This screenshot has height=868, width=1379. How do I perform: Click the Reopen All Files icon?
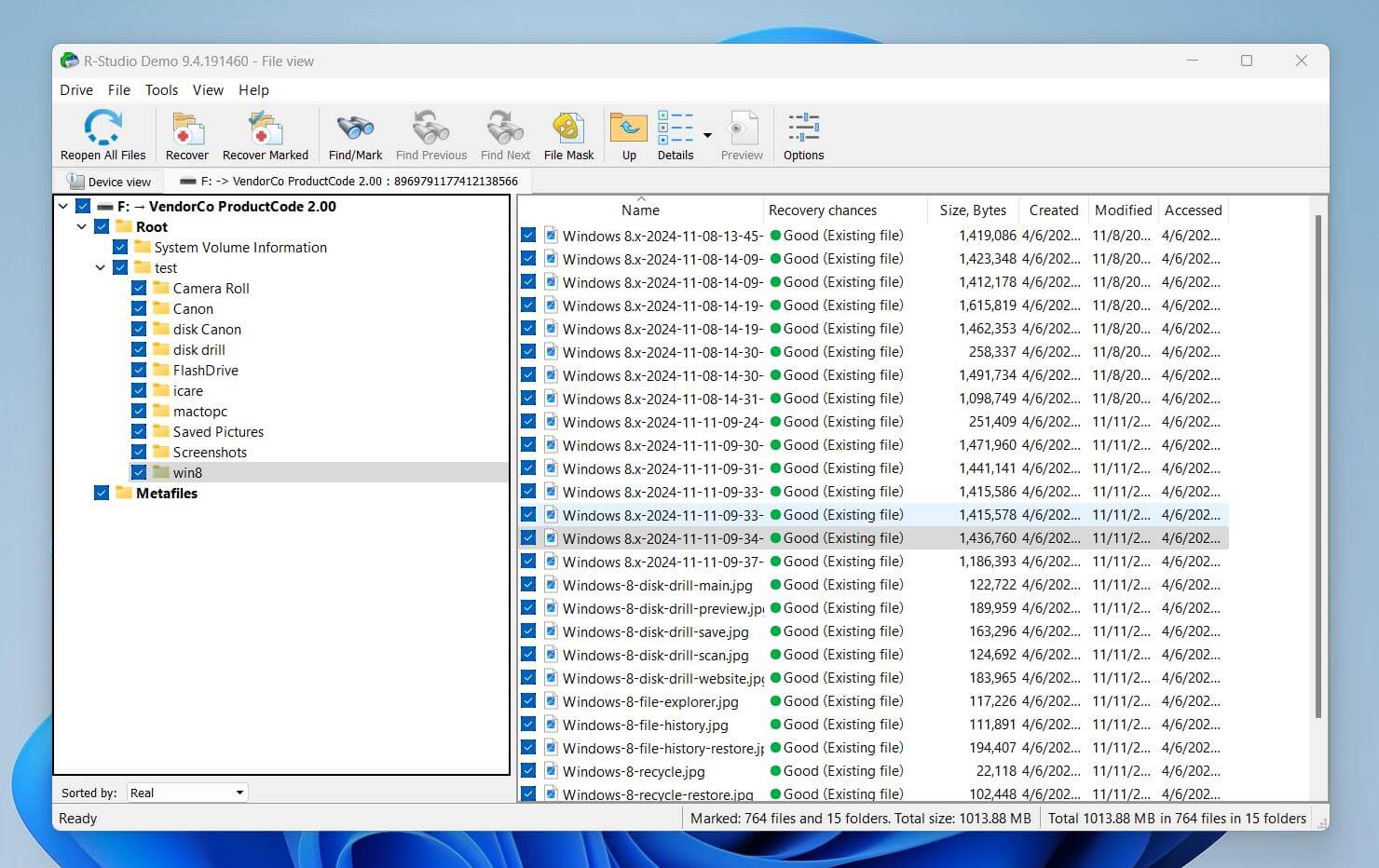pos(102,128)
